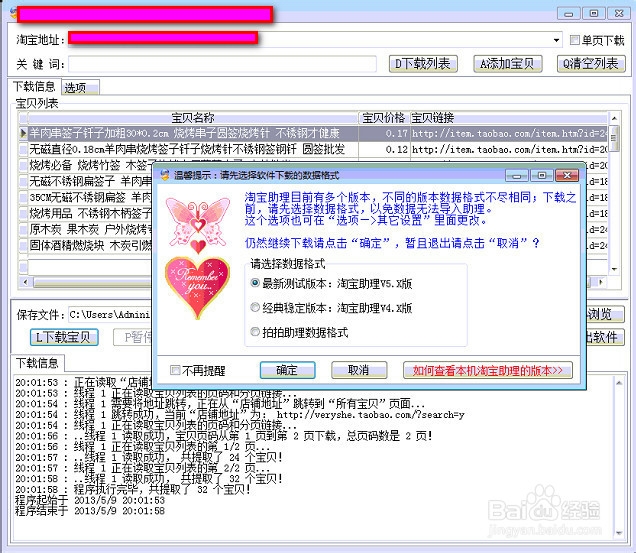
Task: Click the 宝贝名称 column header
Action: (x=193, y=118)
